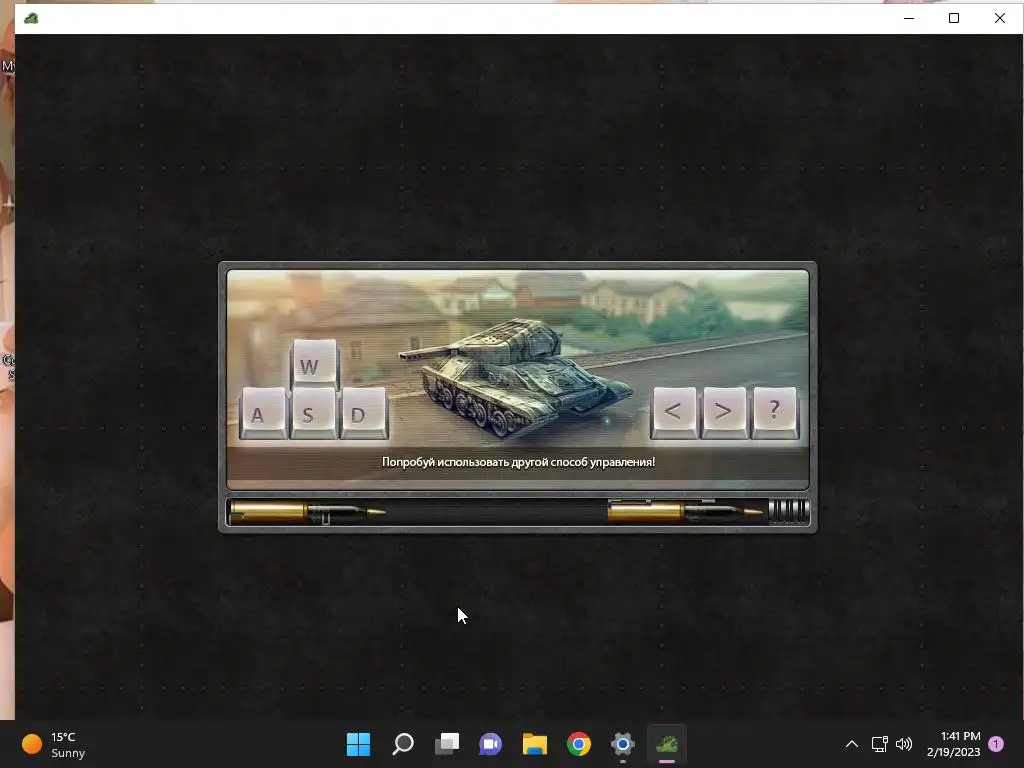This screenshot has height=768, width=1024.
Task: Close the game window
Action: (x=1000, y=18)
